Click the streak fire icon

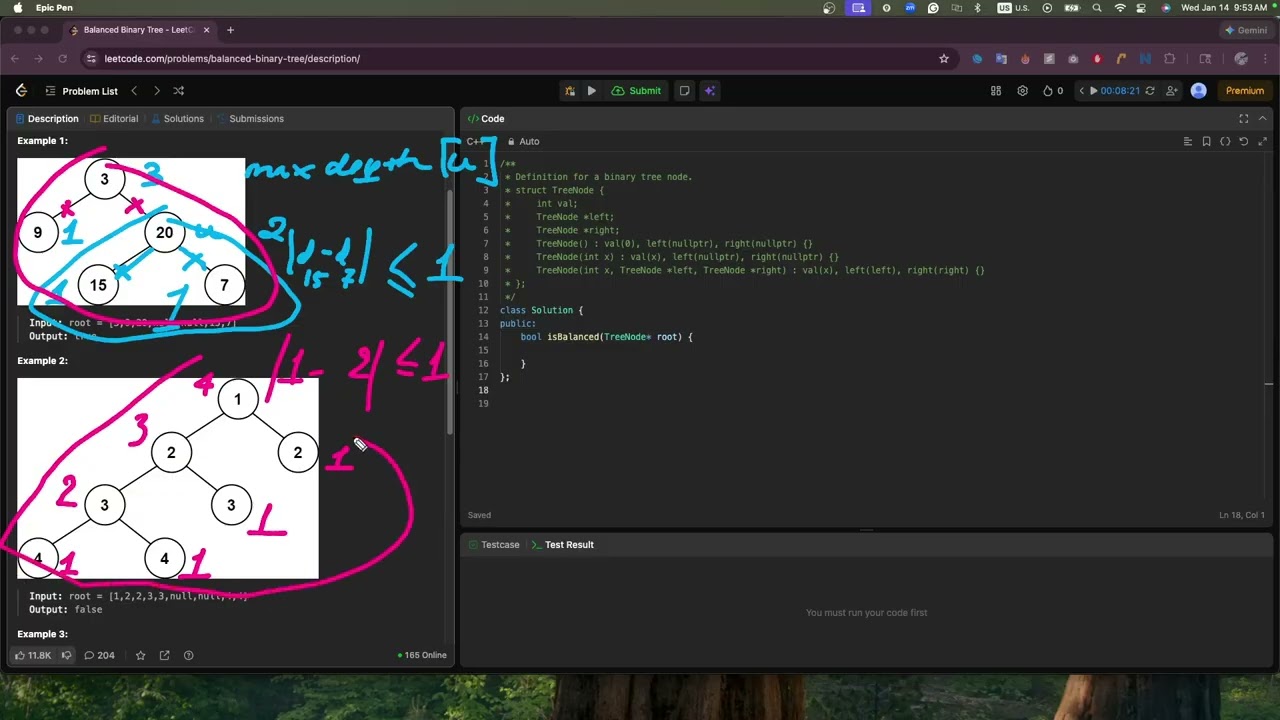click(x=1048, y=91)
